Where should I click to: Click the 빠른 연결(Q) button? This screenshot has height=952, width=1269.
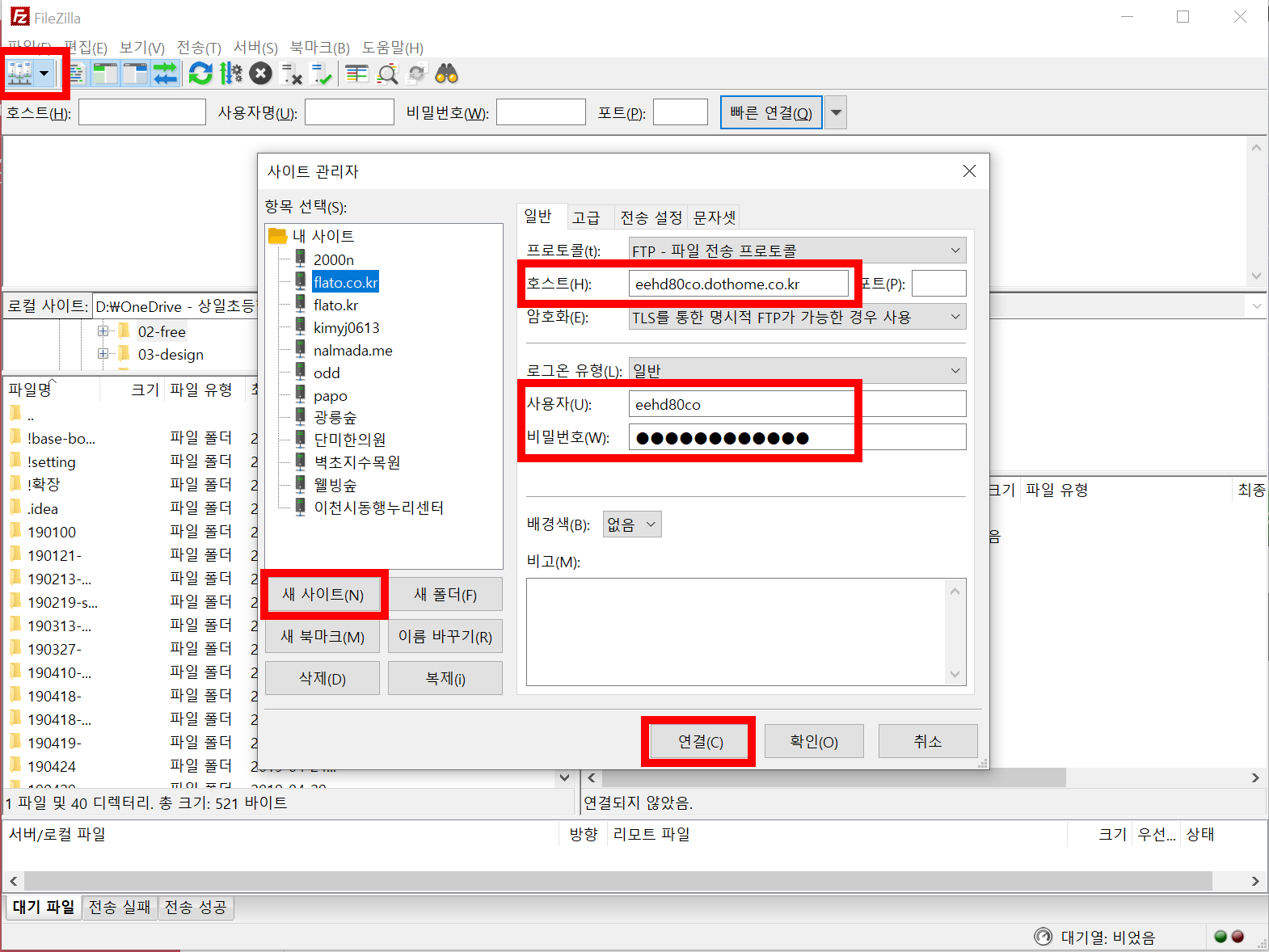[x=771, y=112]
